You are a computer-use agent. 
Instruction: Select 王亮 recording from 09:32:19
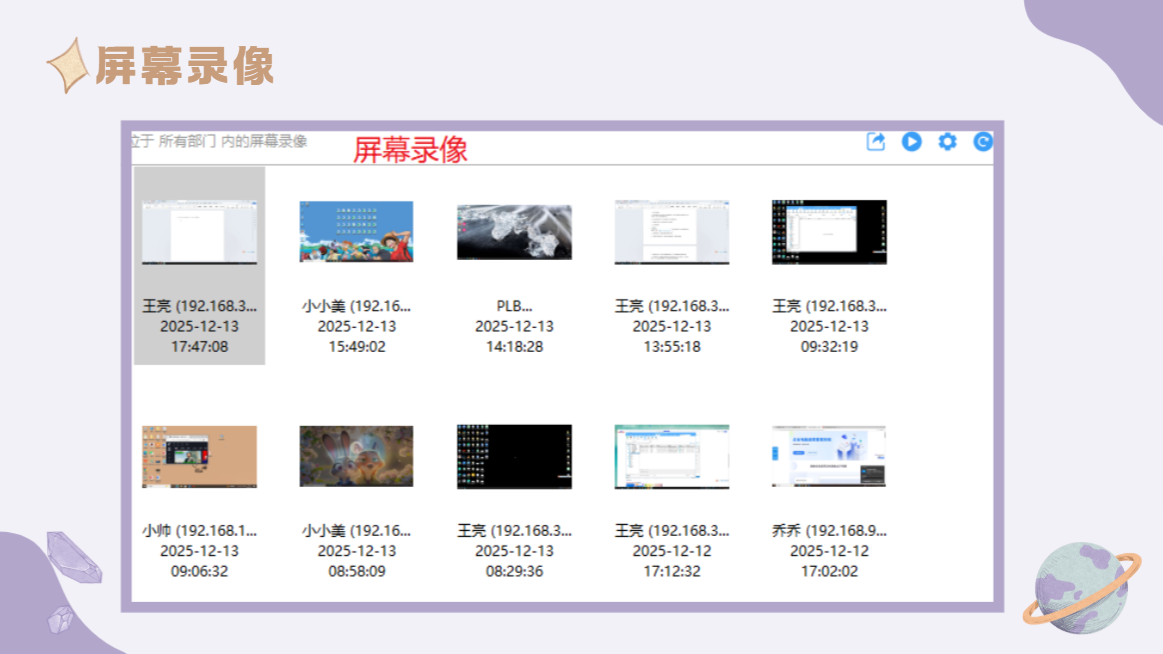pyautogui.click(x=829, y=265)
